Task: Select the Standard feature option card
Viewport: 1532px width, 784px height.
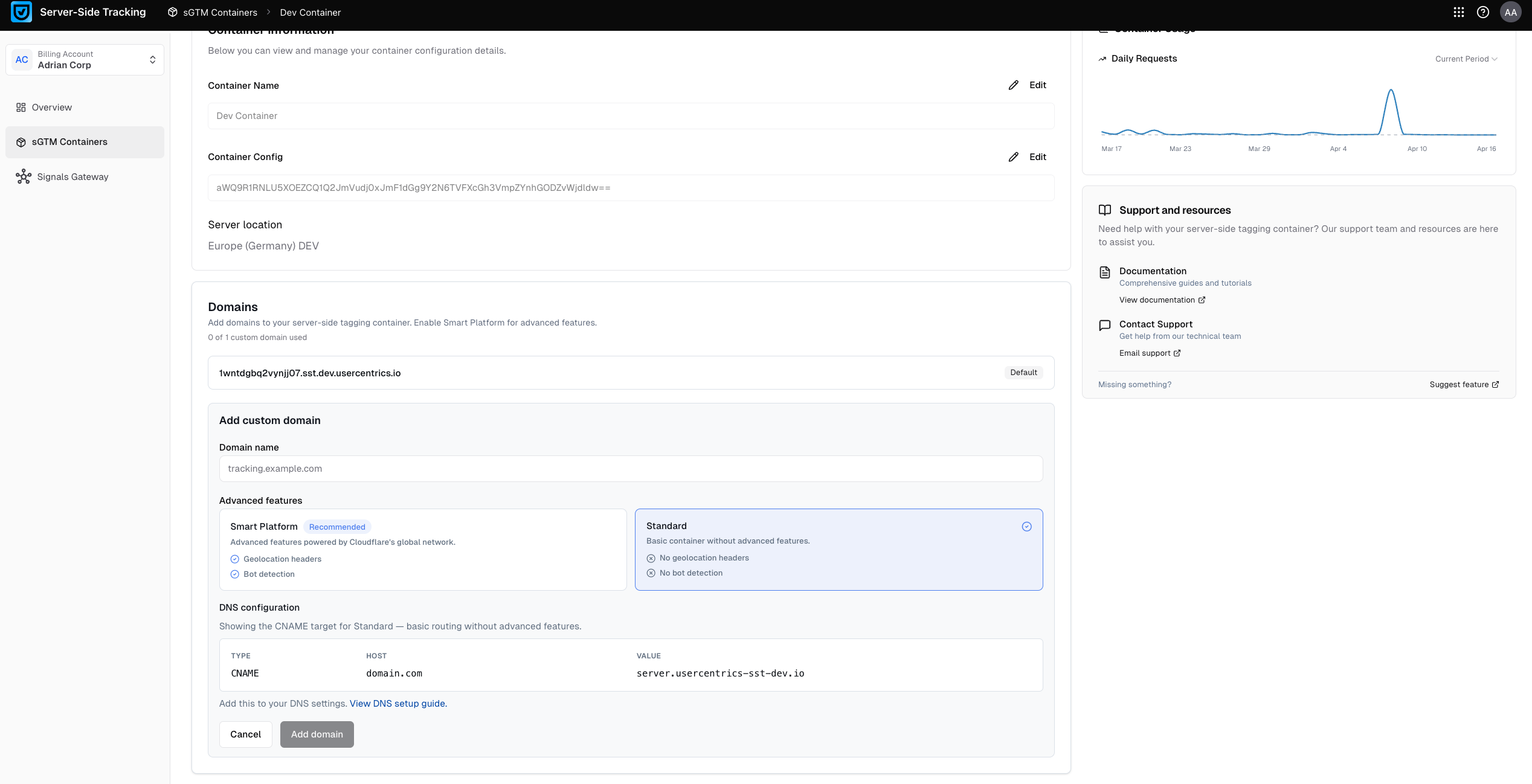Action: click(x=838, y=549)
